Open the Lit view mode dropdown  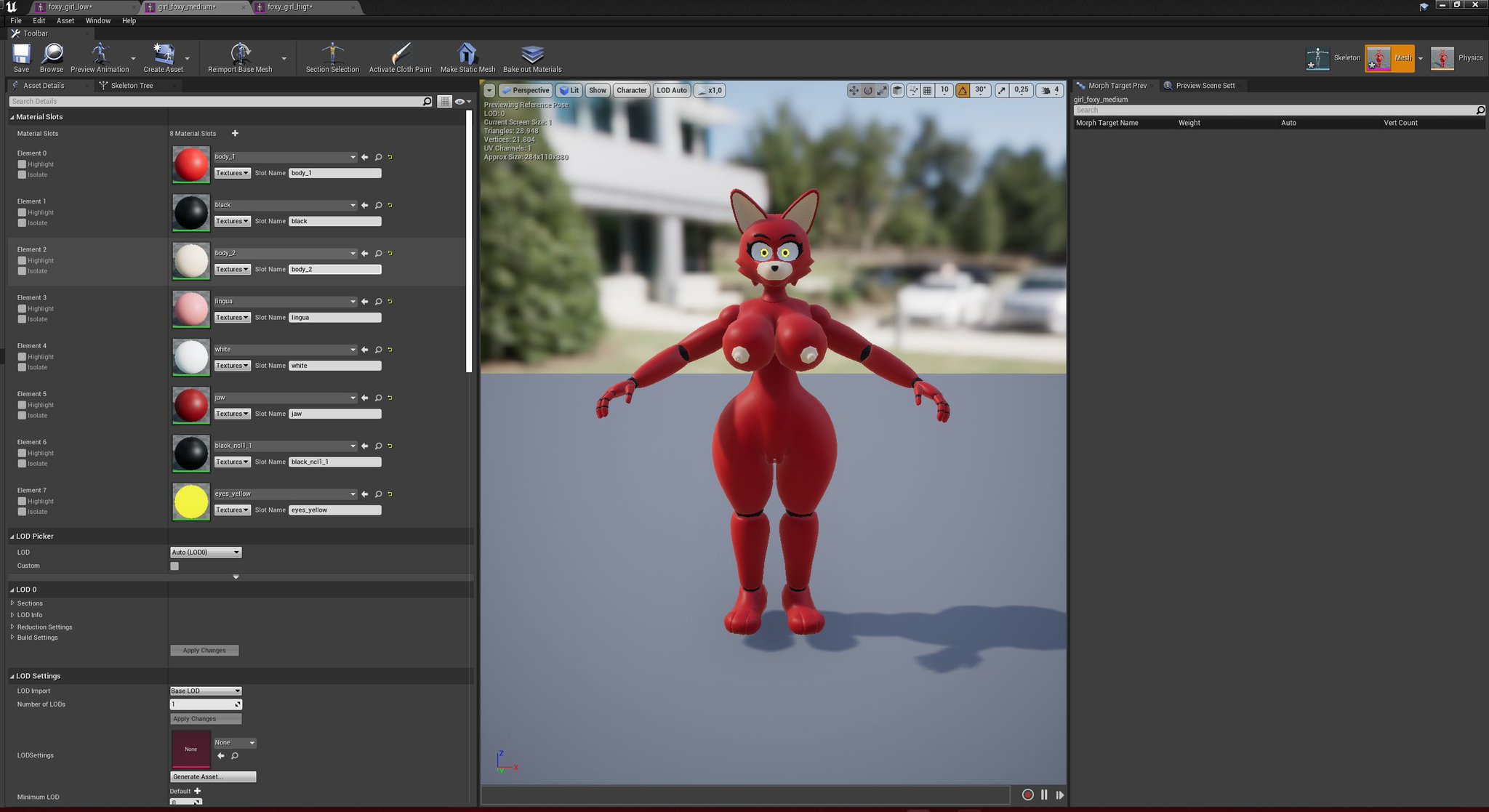pos(569,90)
